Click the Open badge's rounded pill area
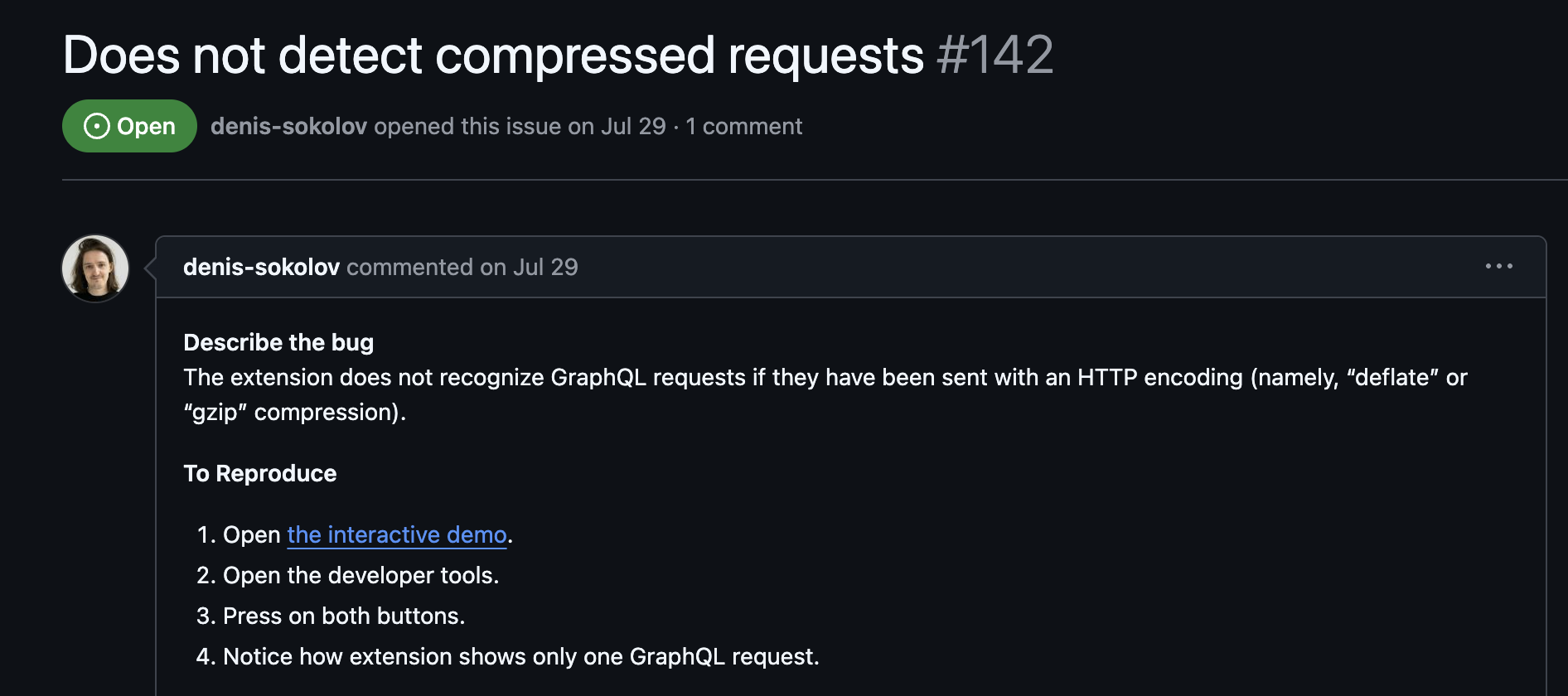 pos(128,126)
